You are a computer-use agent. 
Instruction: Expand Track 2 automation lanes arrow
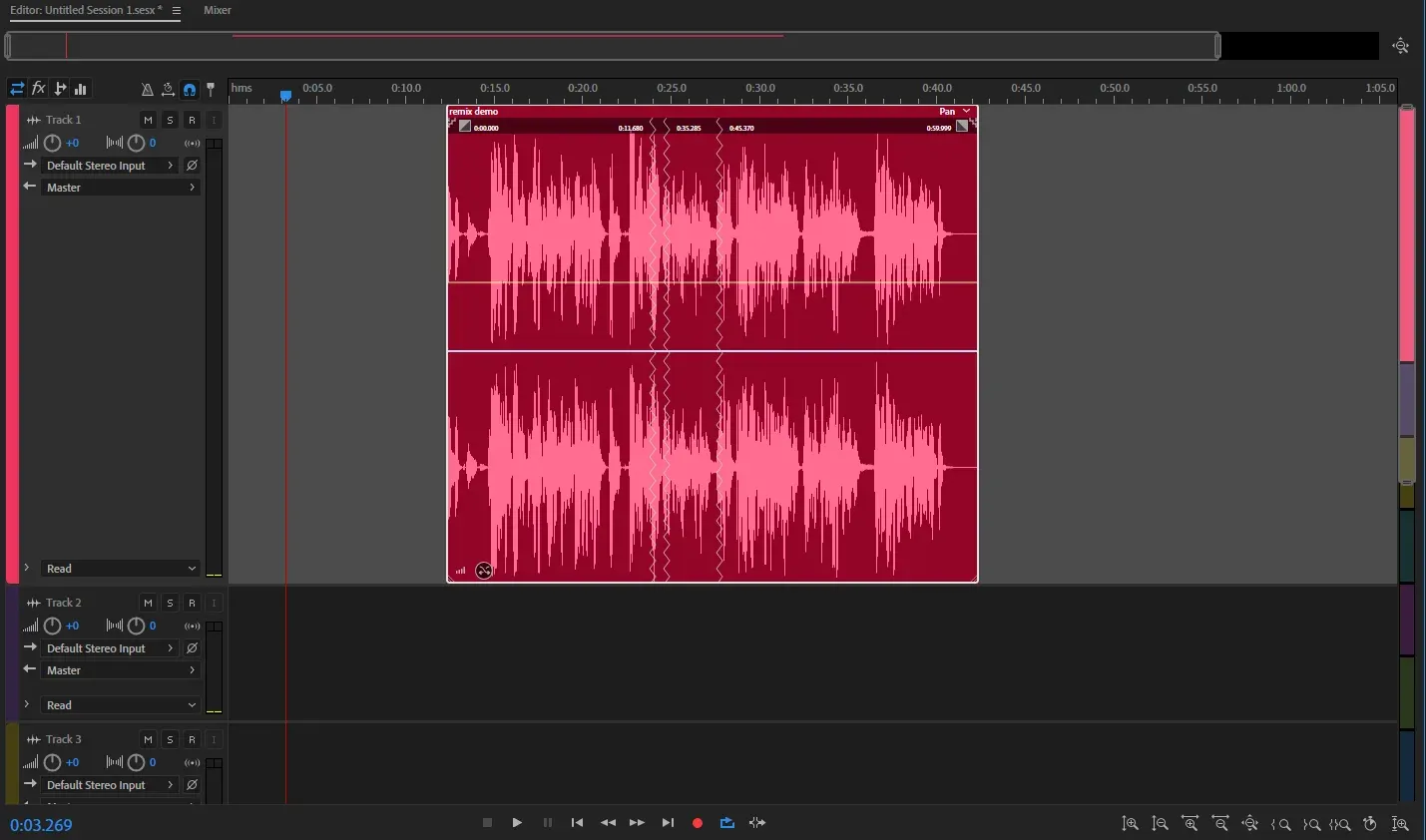pos(27,704)
